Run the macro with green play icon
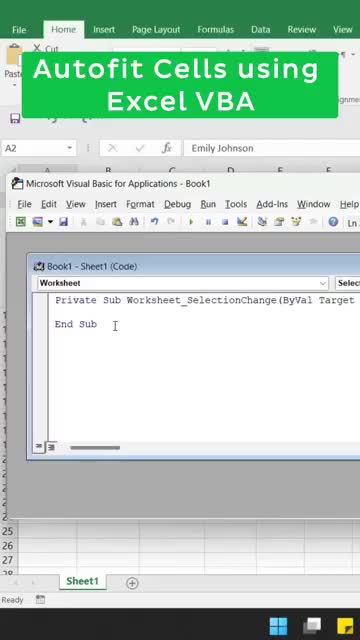 (191, 222)
